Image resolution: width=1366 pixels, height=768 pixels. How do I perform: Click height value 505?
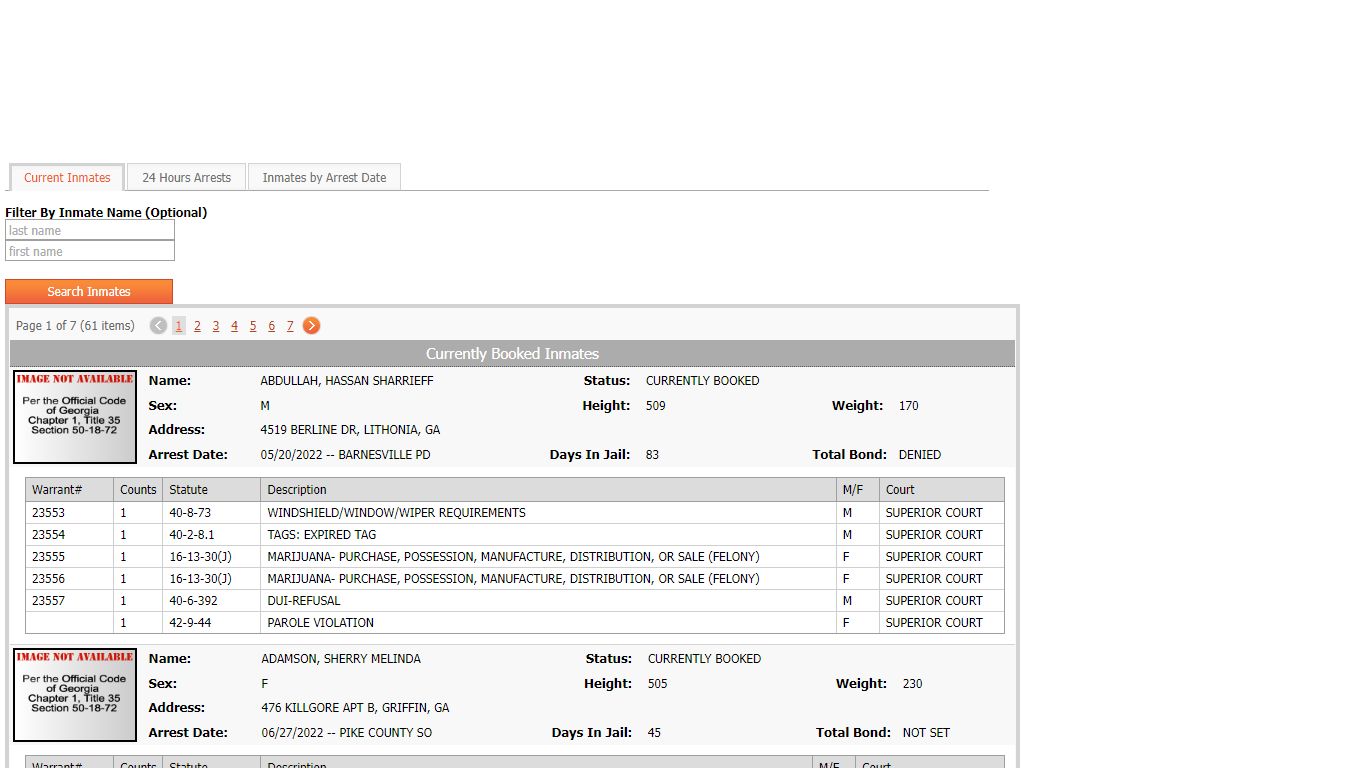click(657, 684)
